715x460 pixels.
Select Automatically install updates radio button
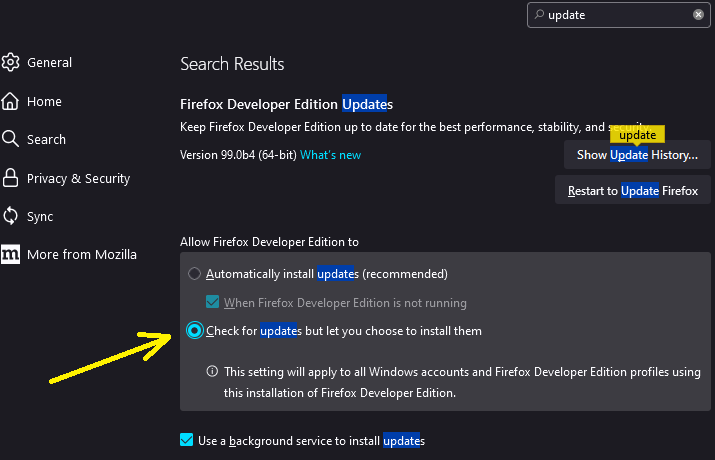(x=194, y=274)
